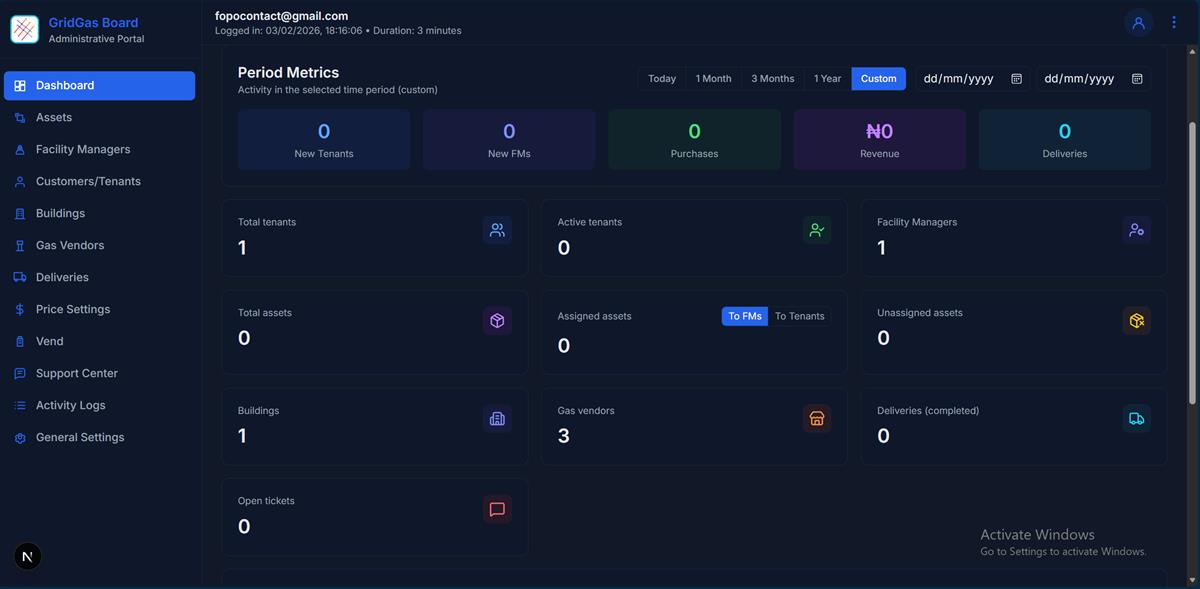
Task: Click the Active tenants checkmark-user icon
Action: point(817,230)
